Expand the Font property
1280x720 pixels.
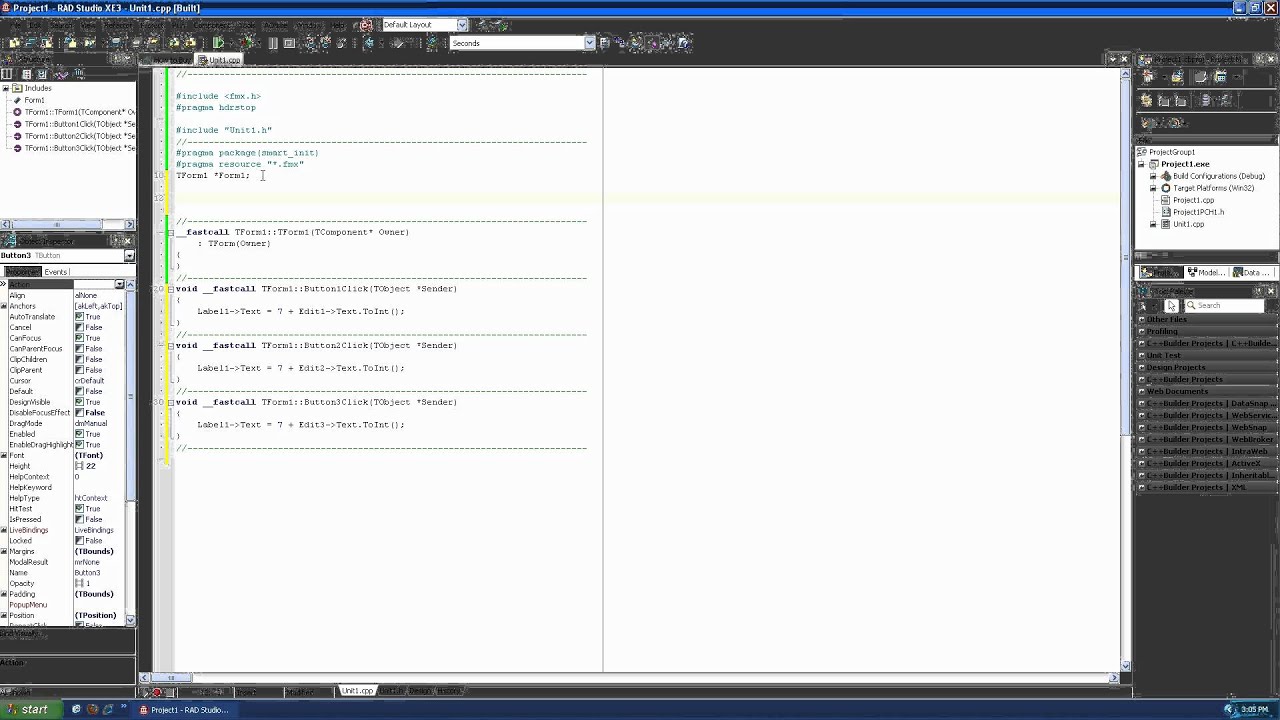pos(4,455)
